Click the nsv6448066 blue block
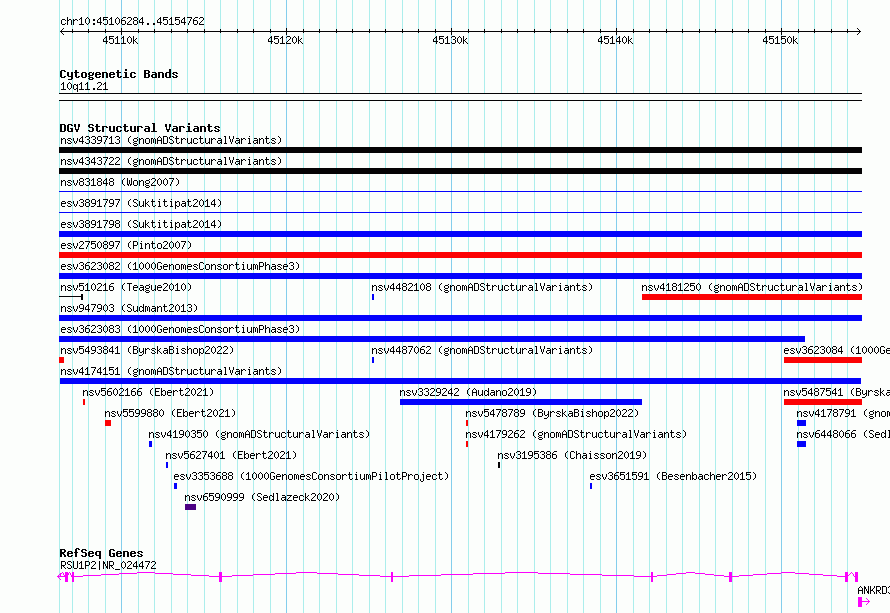The width and height of the screenshot is (890, 613). [x=801, y=444]
